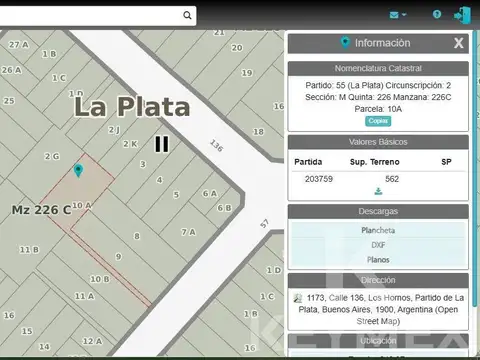Open the Planos download
This screenshot has height=360, width=480.
(x=378, y=260)
